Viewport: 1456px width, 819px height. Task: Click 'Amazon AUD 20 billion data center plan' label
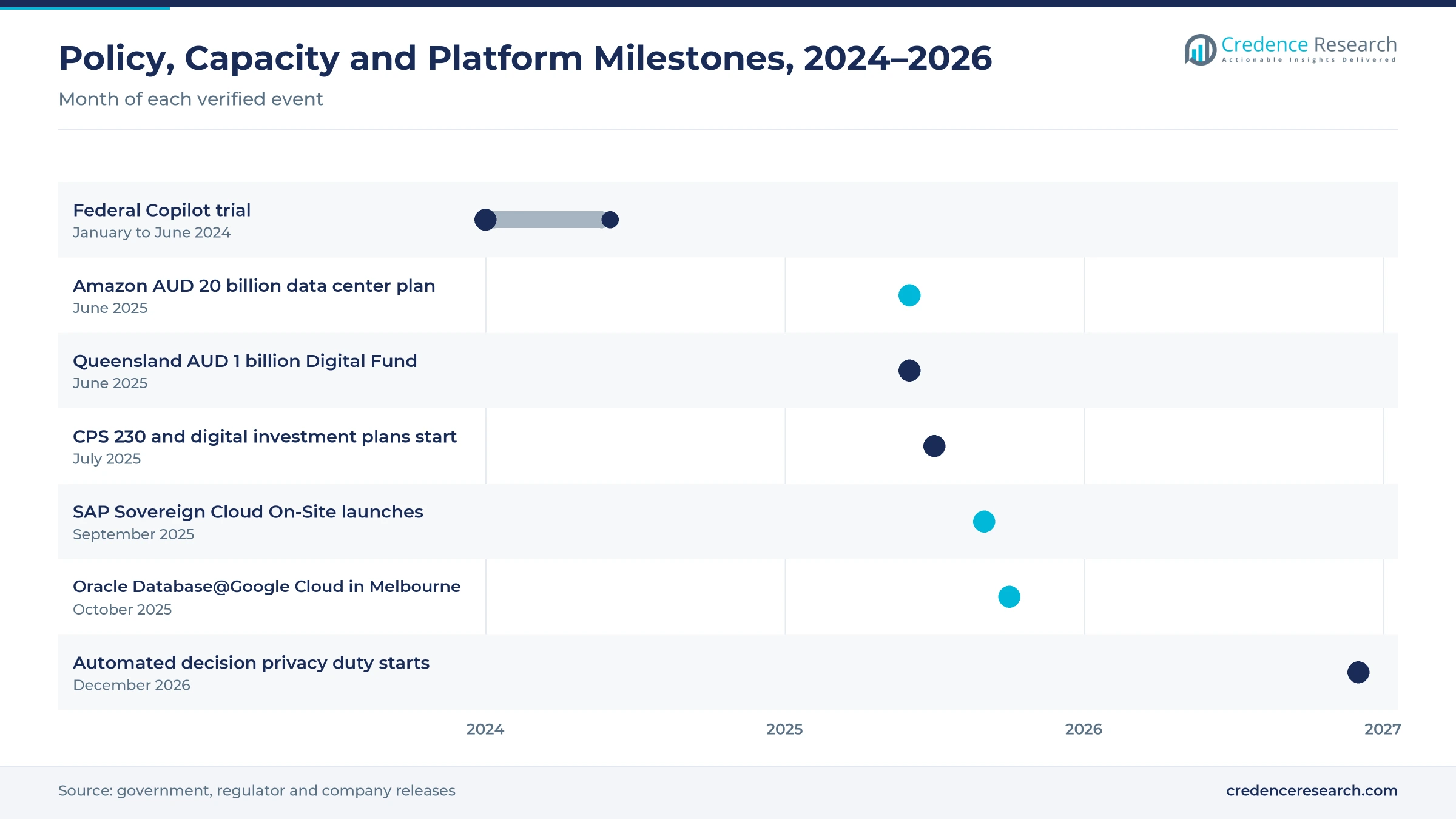(x=254, y=286)
